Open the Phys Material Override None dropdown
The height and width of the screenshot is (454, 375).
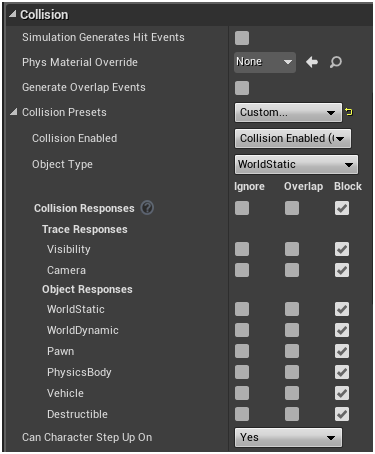(x=265, y=62)
